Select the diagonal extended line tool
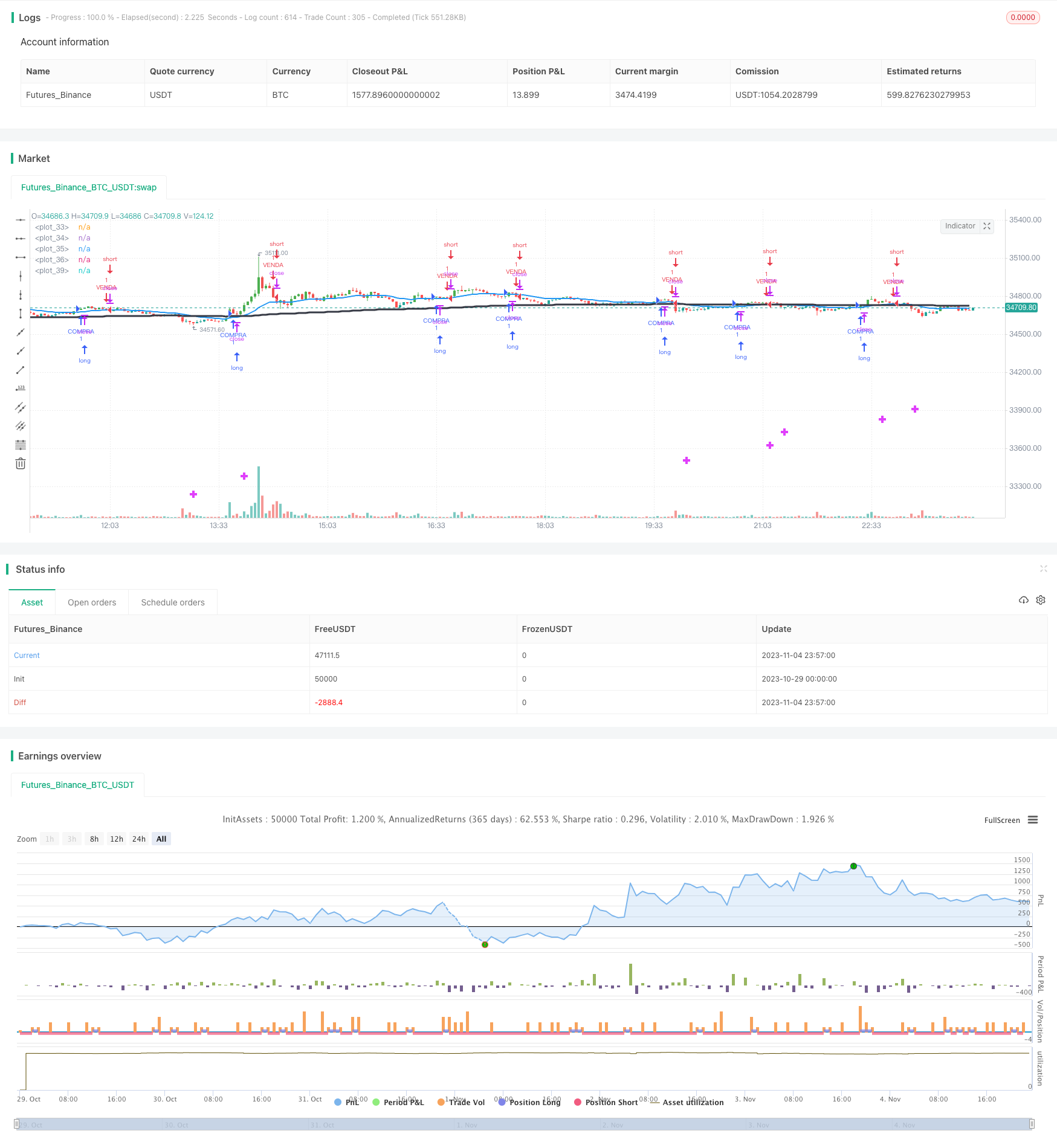The image size is (1057, 1148). [21, 351]
